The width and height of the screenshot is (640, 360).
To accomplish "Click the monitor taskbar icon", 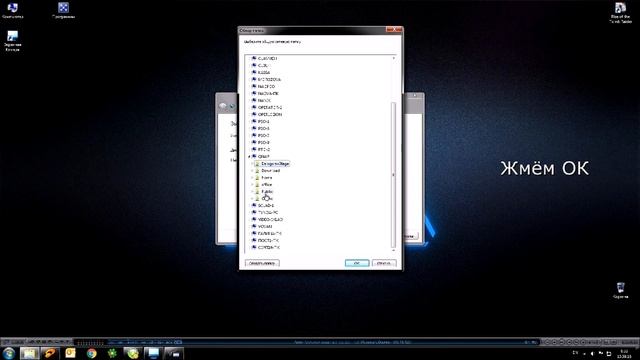I will pyautogui.click(x=153, y=353).
